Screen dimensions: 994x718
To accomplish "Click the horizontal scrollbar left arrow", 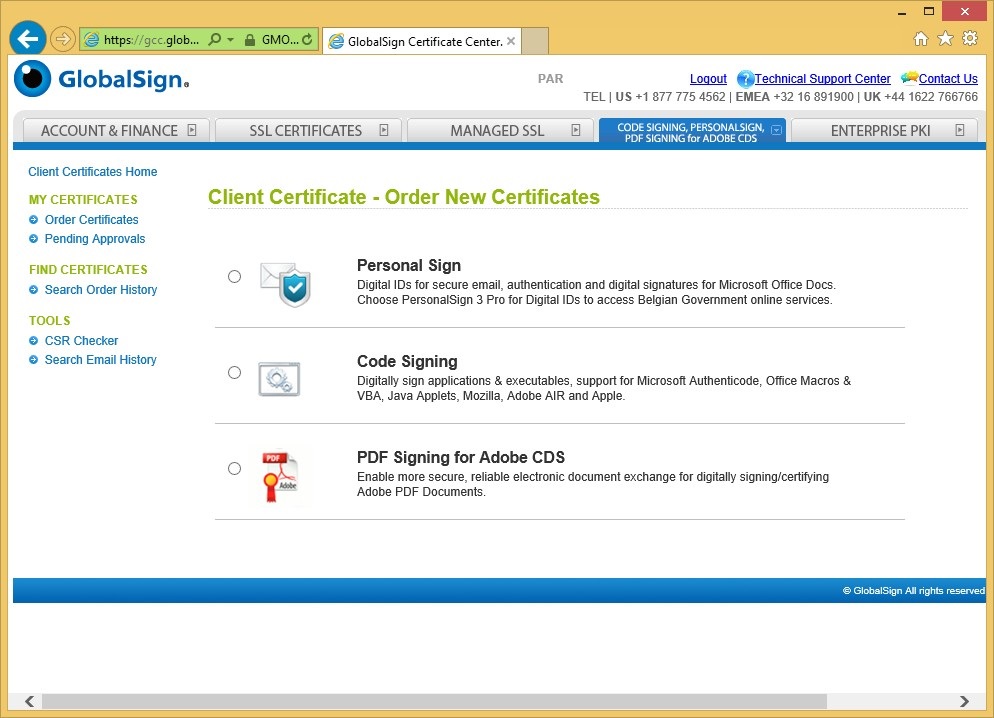I will click(x=29, y=701).
